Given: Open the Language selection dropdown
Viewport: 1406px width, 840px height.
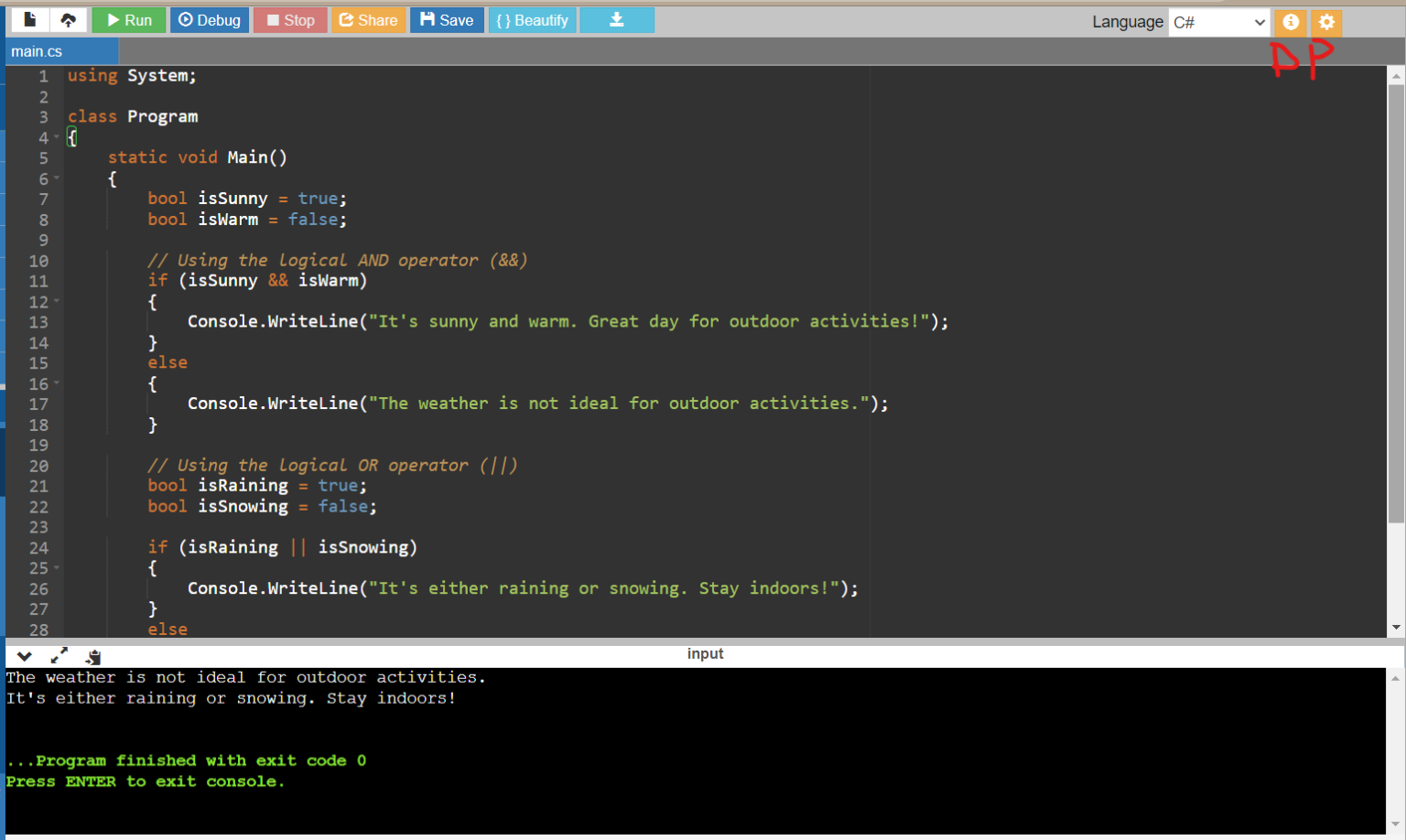Looking at the screenshot, I should click(x=1218, y=22).
